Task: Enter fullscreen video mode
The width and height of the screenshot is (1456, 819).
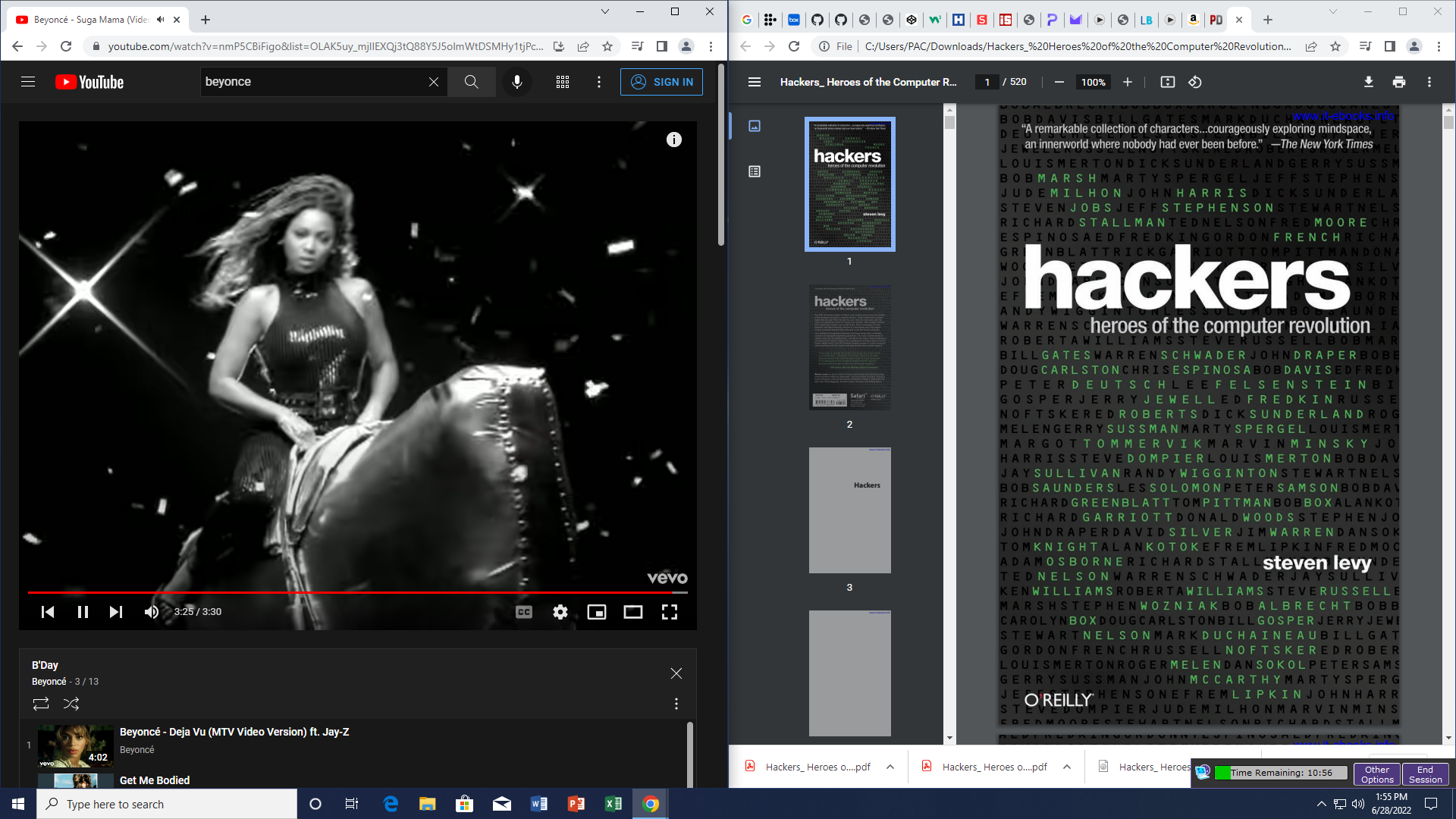Action: [669, 612]
